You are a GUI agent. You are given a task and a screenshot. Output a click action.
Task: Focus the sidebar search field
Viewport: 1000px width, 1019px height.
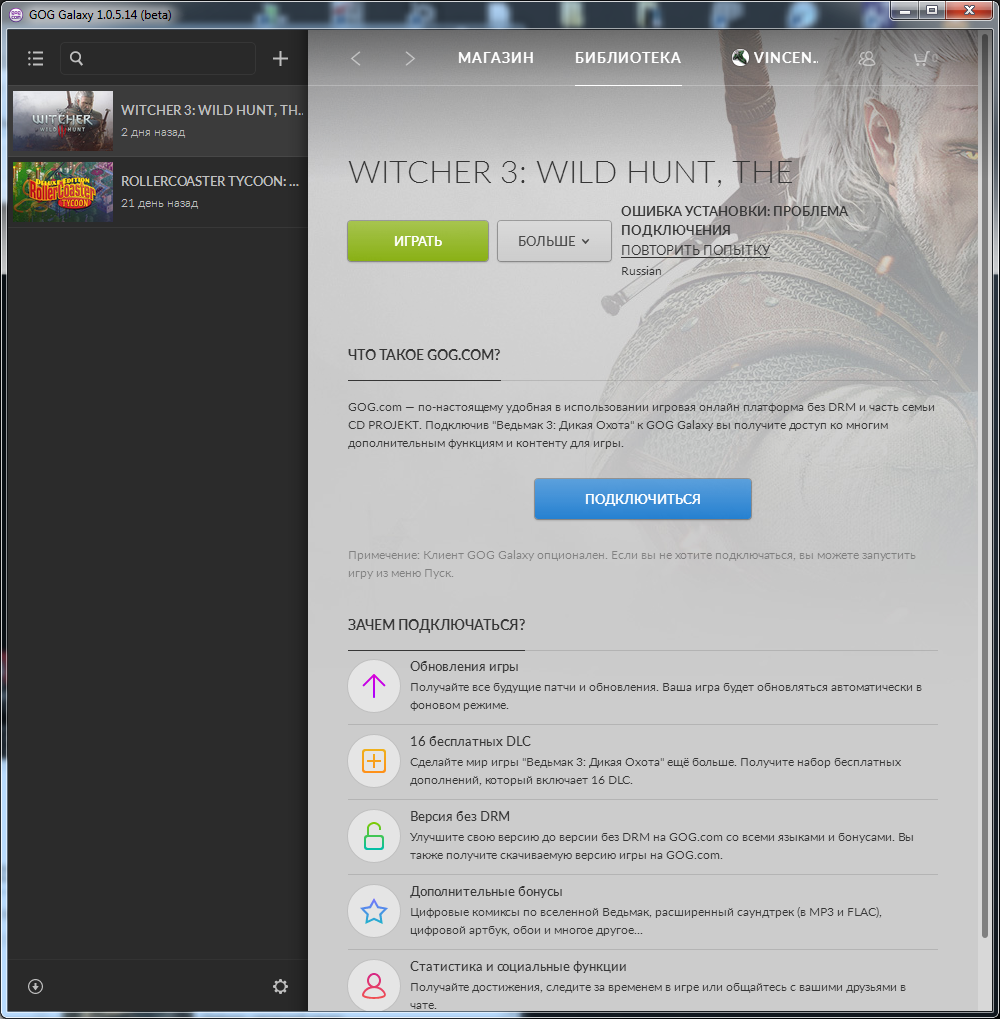(x=158, y=58)
